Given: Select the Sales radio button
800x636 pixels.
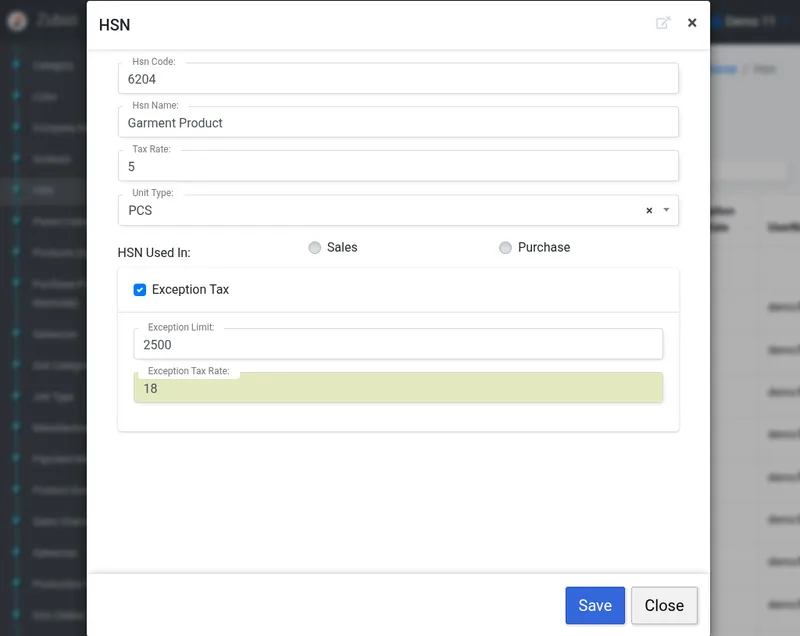Looking at the screenshot, I should (315, 248).
